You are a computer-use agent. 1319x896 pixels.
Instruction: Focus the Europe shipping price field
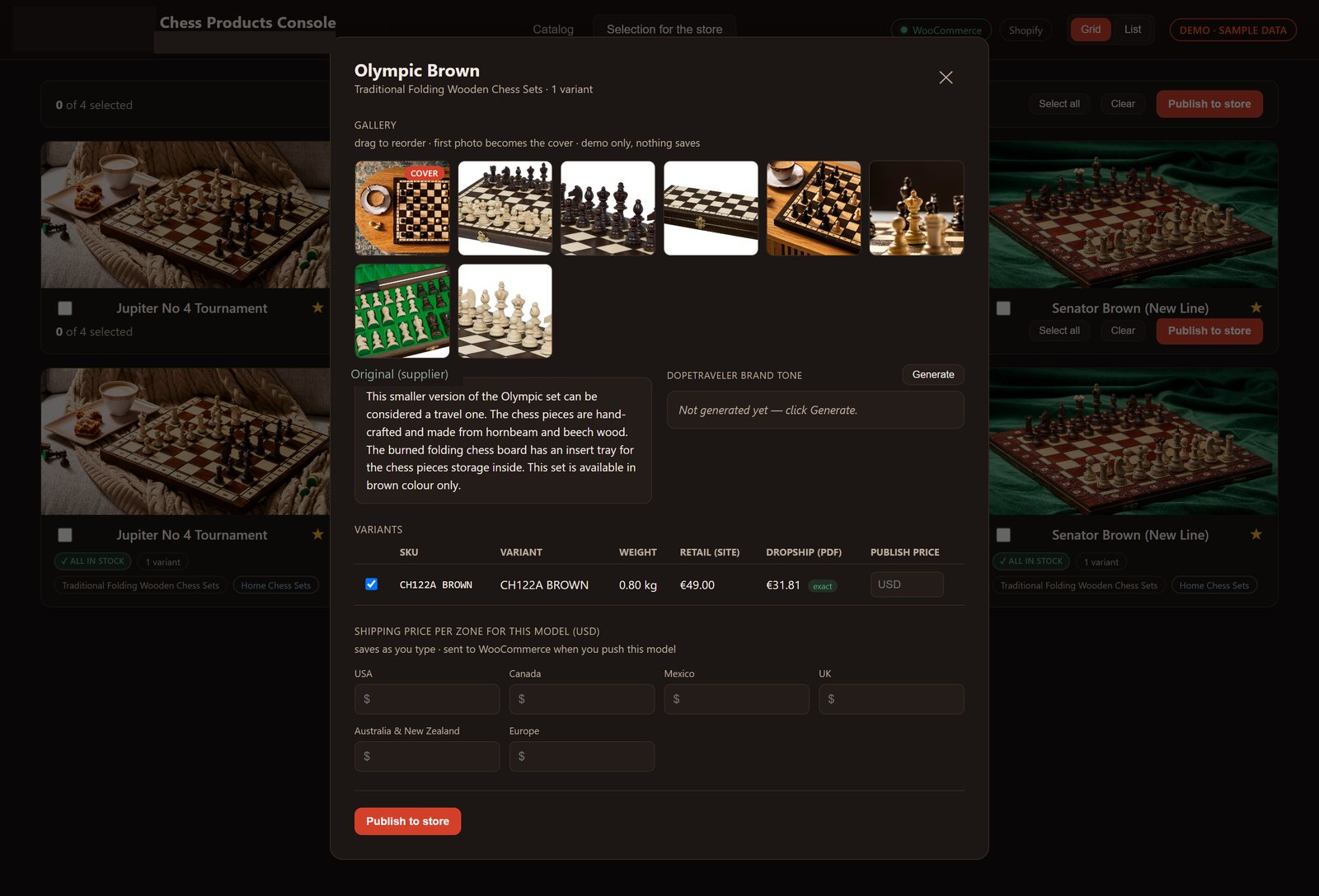click(582, 756)
